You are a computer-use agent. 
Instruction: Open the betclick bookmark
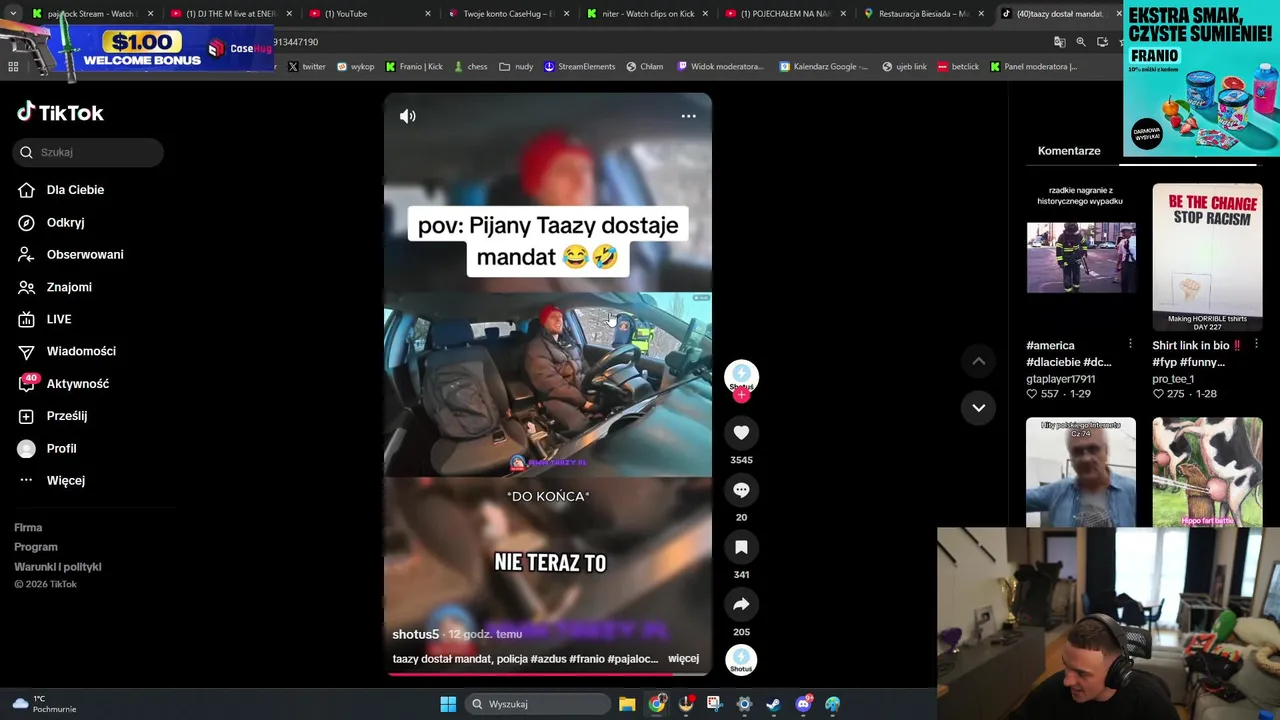957,67
